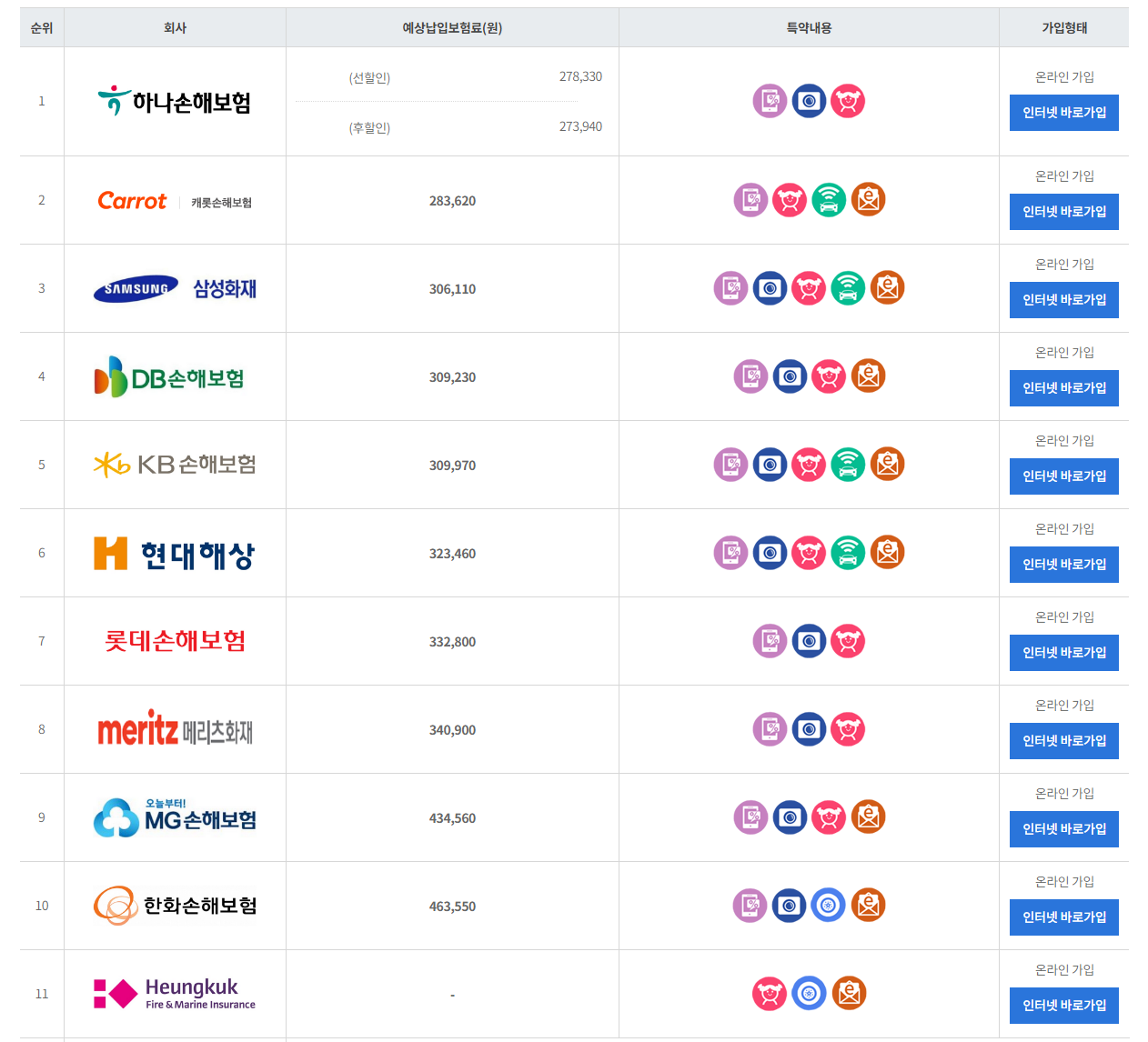1148x1042 pixels.
Task: Click the purple mobile discount icon in KB손해보험 row
Action: click(730, 465)
